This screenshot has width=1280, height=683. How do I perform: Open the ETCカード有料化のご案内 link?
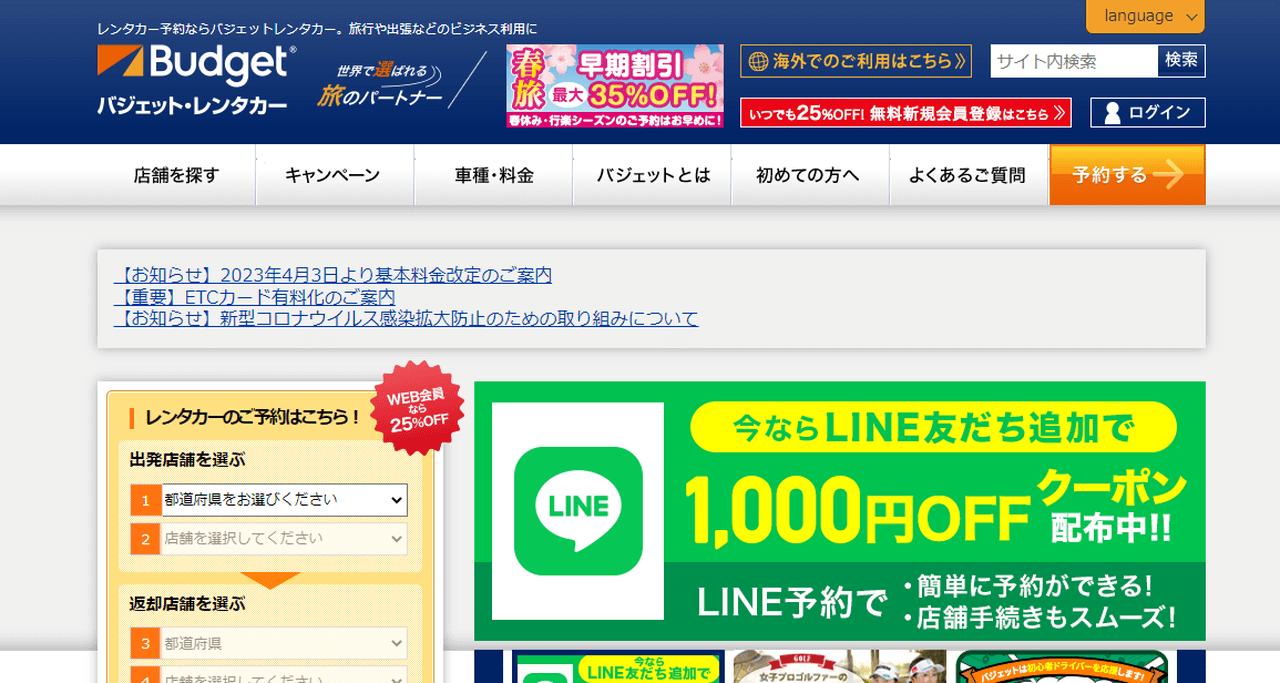pos(254,297)
